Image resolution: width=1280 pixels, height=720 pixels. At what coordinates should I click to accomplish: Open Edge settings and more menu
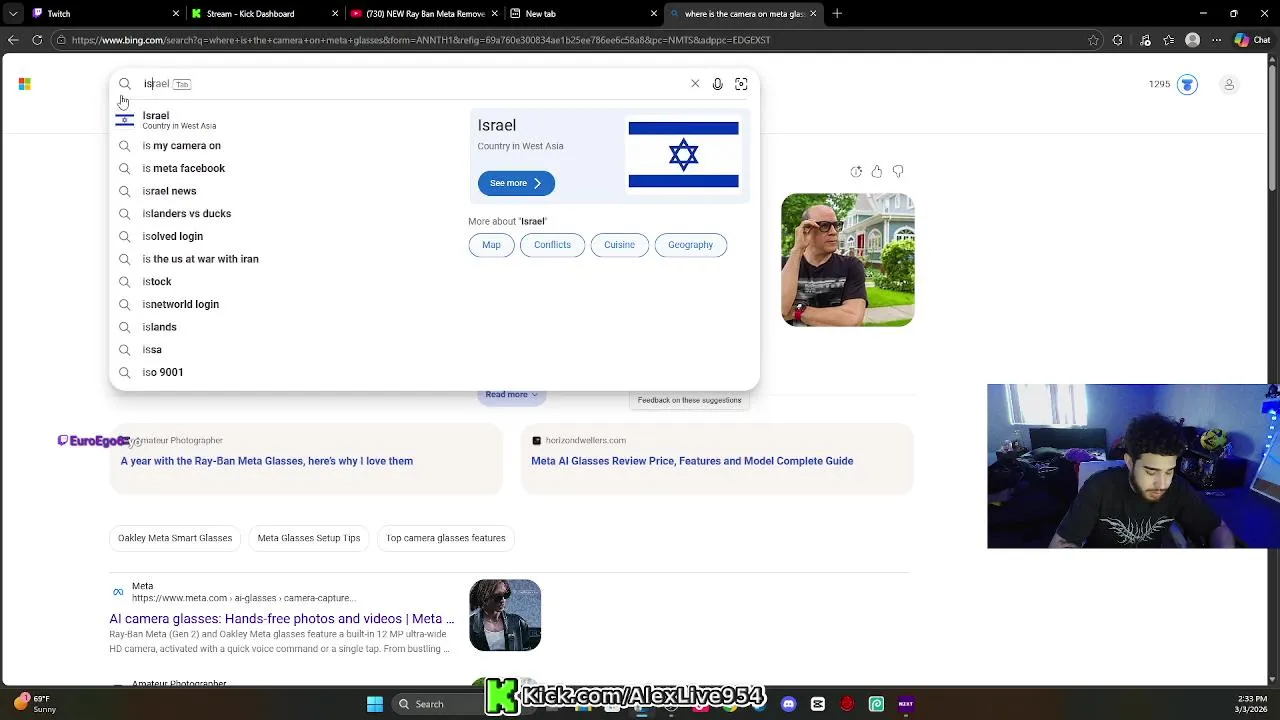tap(1216, 40)
